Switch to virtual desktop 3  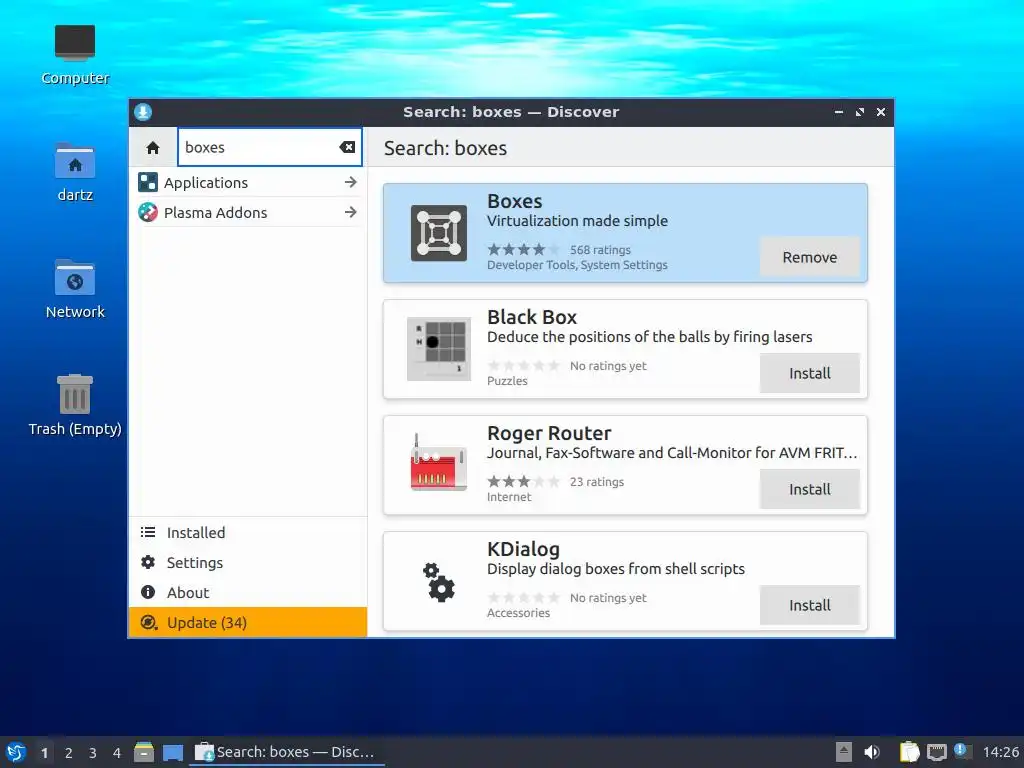pyautogui.click(x=93, y=753)
